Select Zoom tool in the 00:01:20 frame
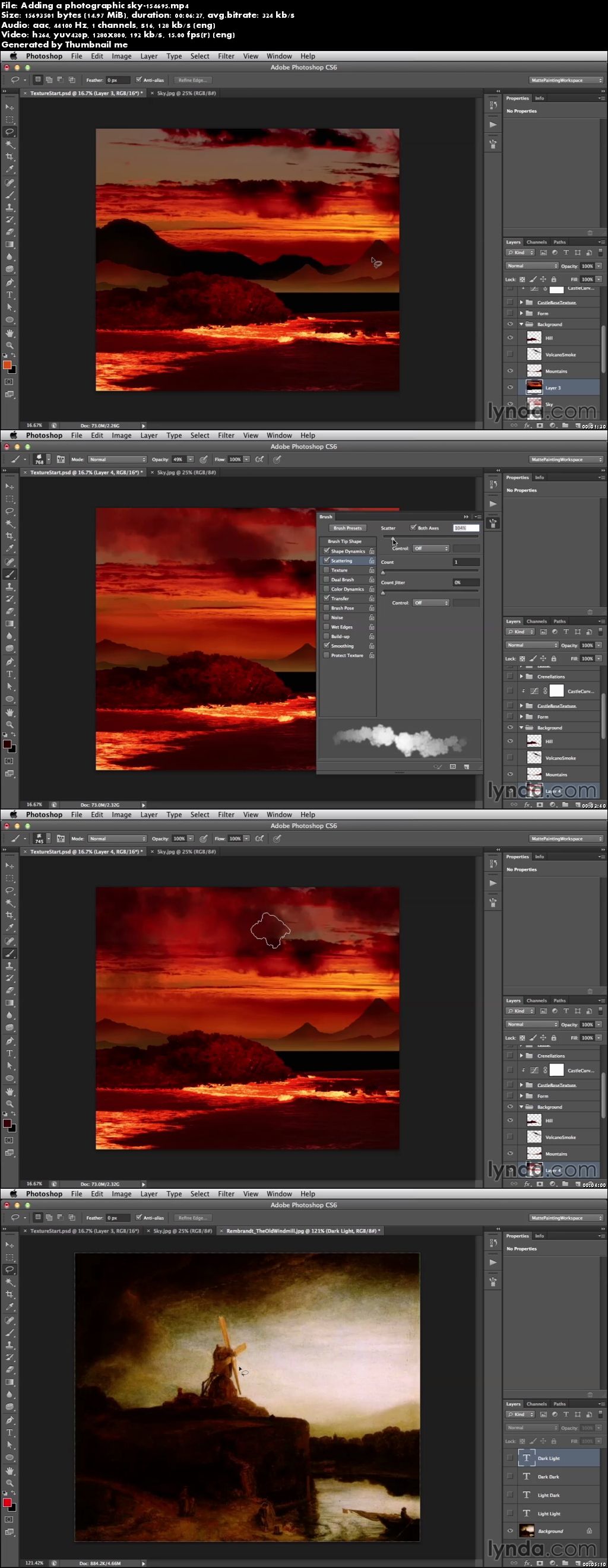 (x=9, y=345)
